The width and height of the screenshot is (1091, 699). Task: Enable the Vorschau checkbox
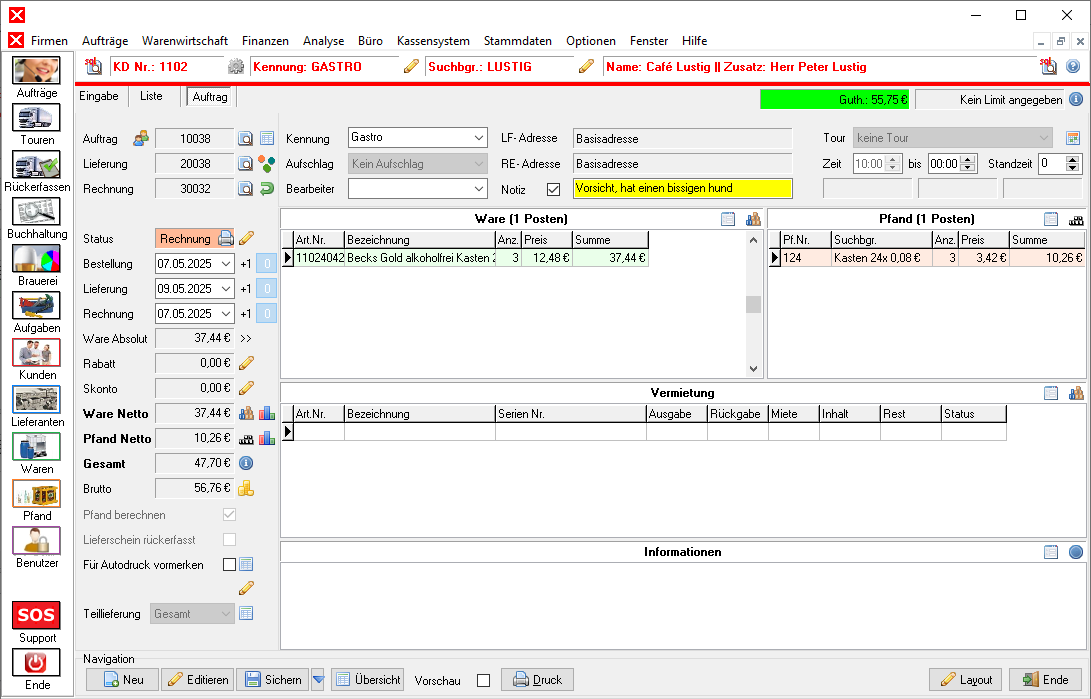point(483,680)
